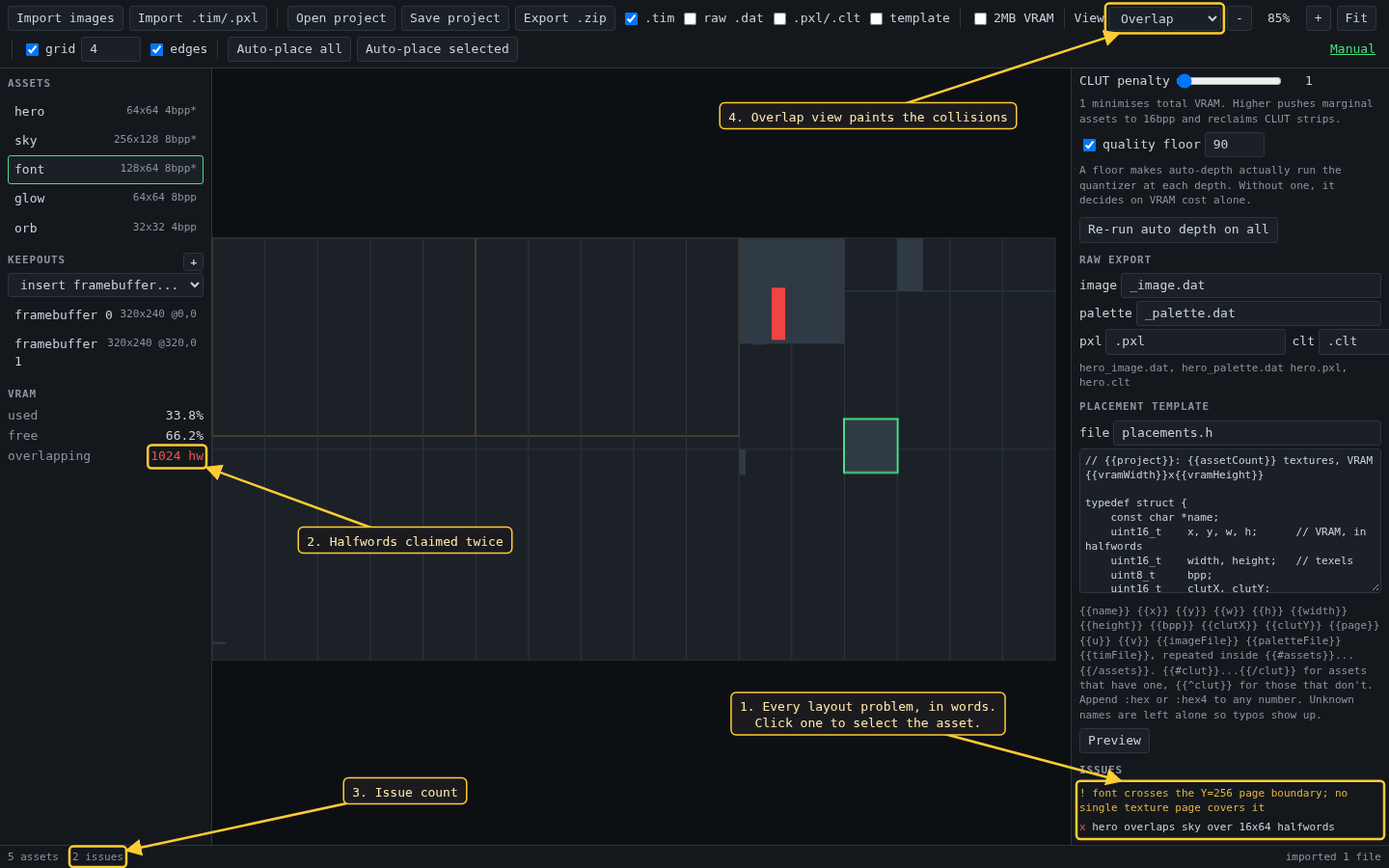Screen dimensions: 1389x868
Task: Zoom out with the minus button
Action: pos(1239,18)
